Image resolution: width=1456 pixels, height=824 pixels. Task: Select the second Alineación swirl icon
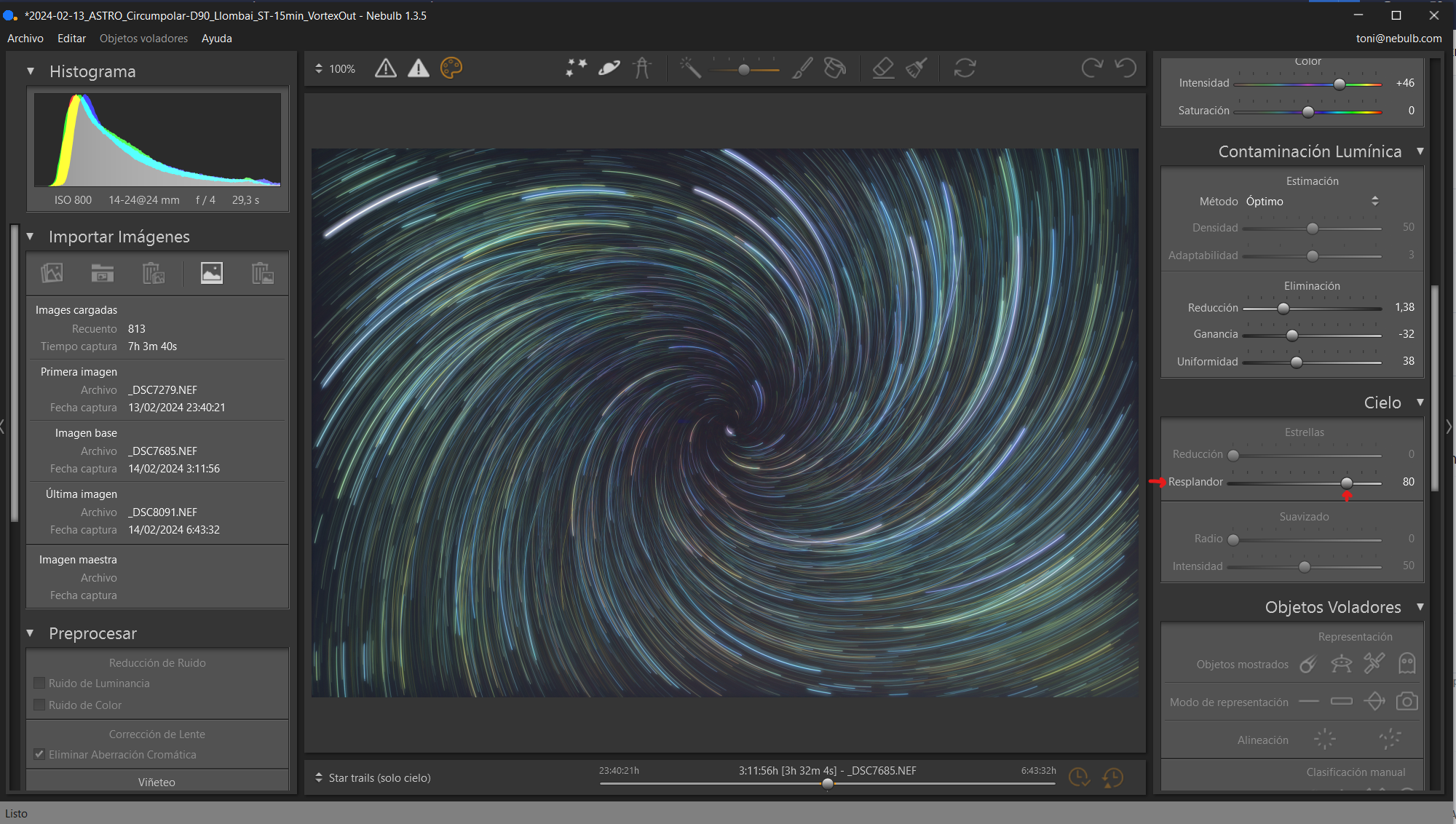coord(1390,740)
